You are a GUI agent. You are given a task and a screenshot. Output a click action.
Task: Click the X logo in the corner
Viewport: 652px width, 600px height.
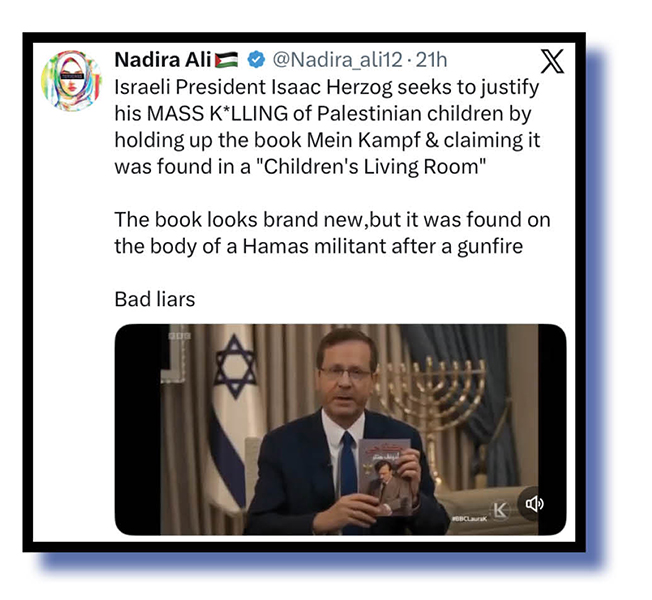pos(553,61)
